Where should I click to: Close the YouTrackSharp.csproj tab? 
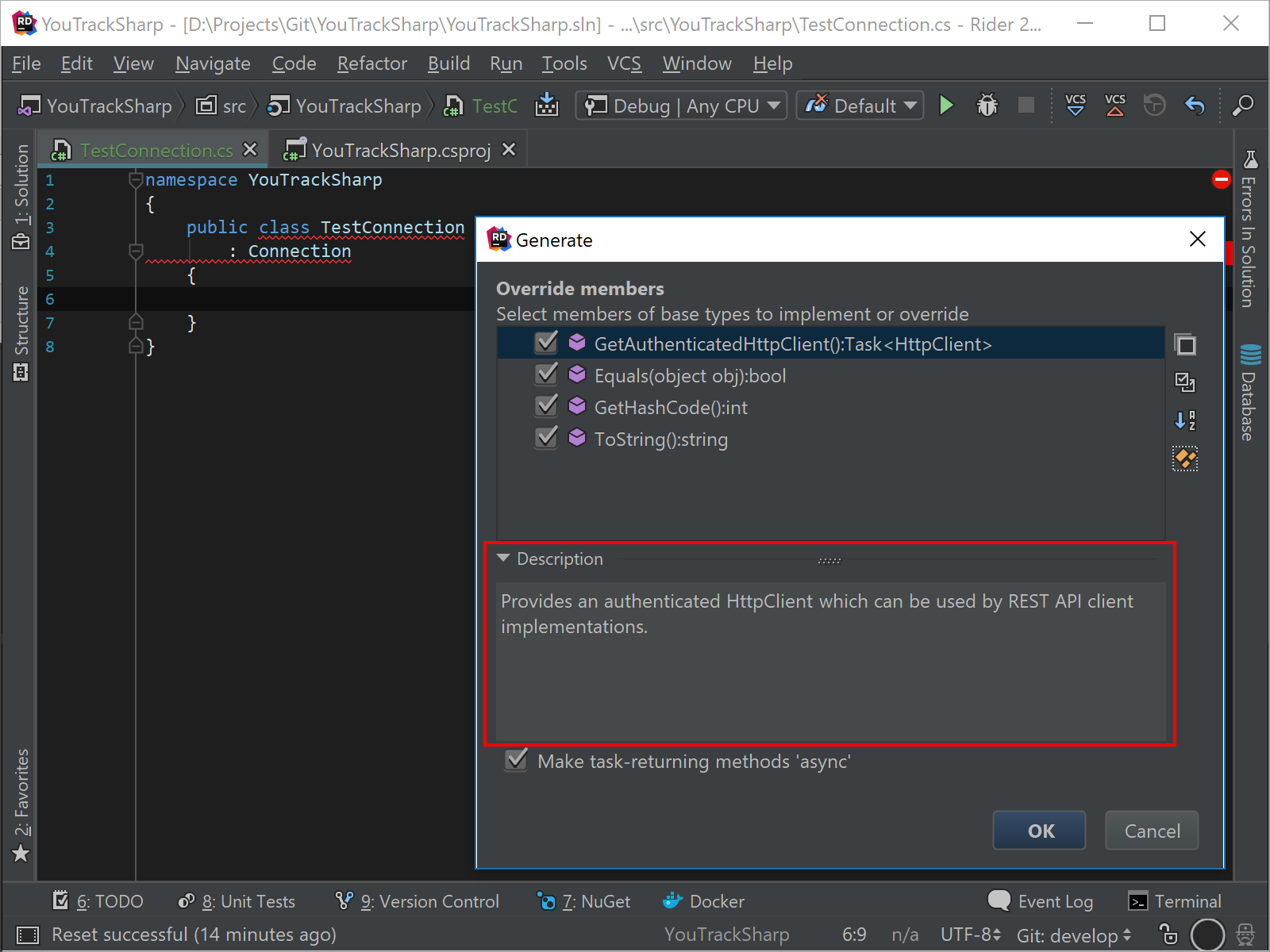[x=509, y=149]
